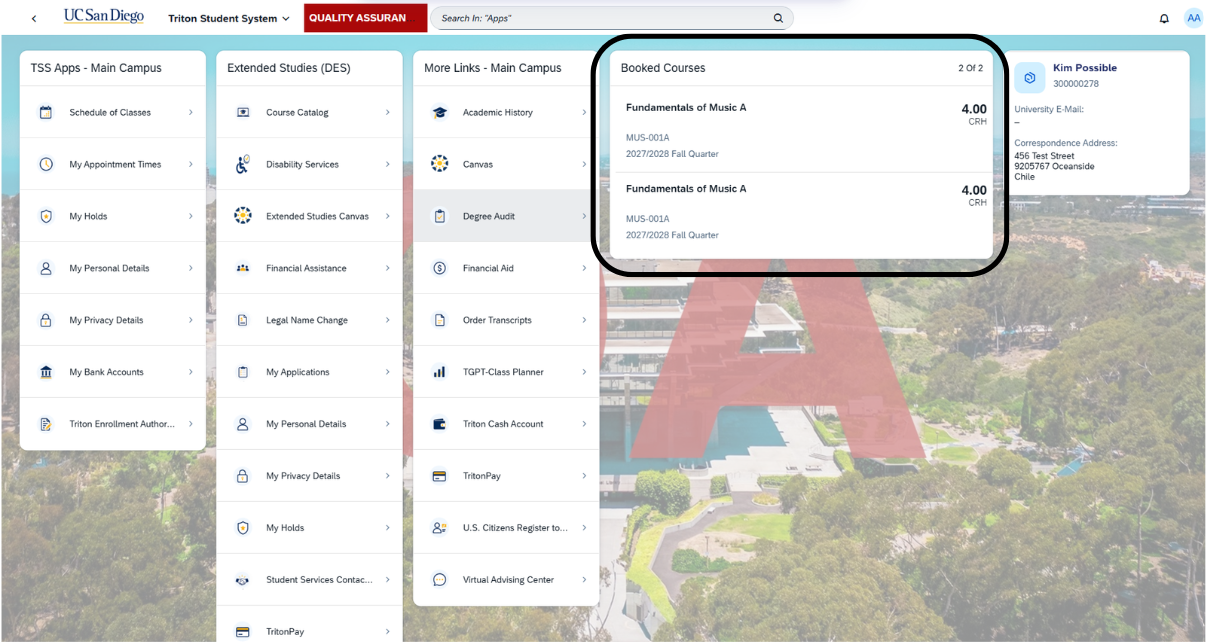This screenshot has width=1207, height=642.
Task: Open Extended Studies Canvas link
Action: [309, 216]
